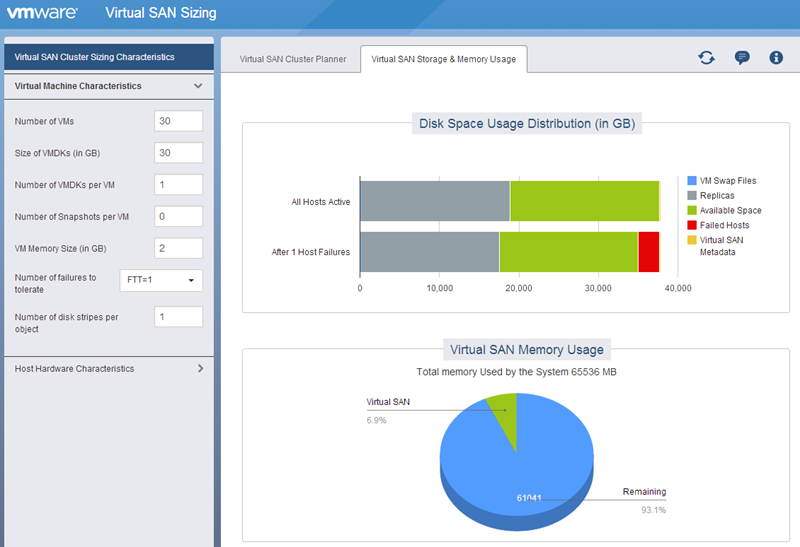Click the After 1 Host Failures axis label
Image resolution: width=800 pixels, height=547 pixels.
pos(311,252)
